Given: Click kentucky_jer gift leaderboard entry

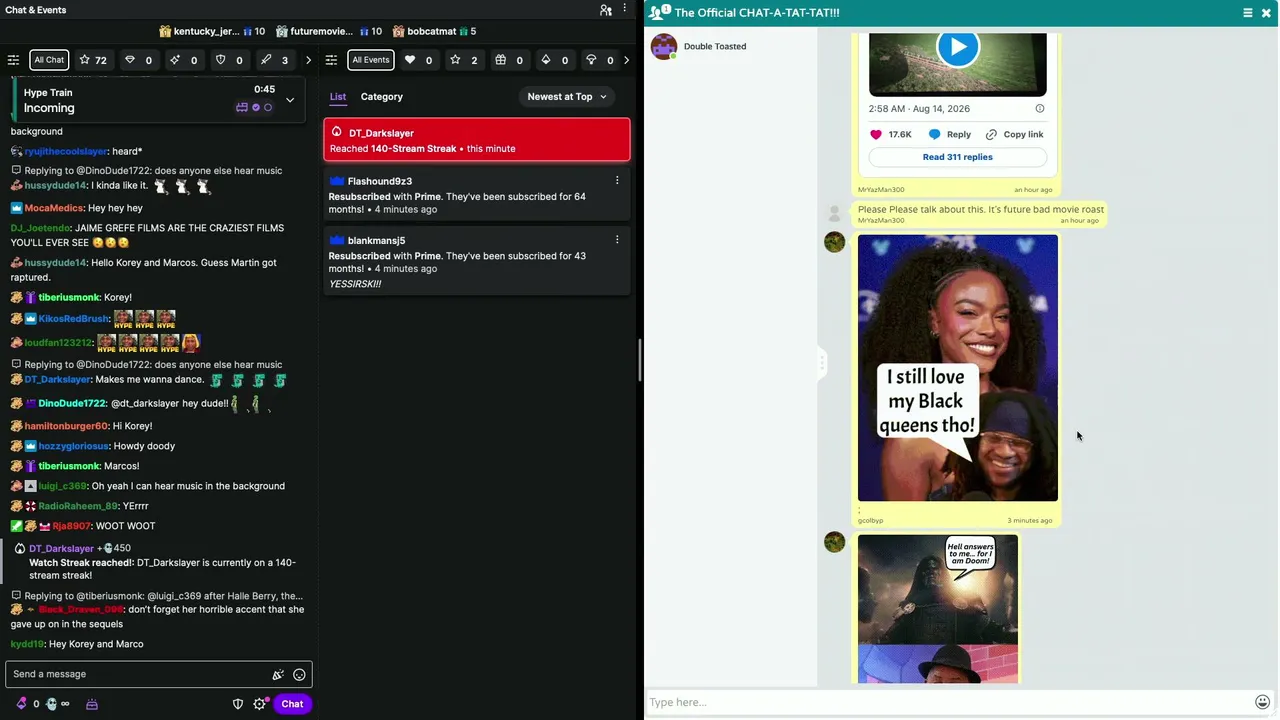Looking at the screenshot, I should click(211, 31).
